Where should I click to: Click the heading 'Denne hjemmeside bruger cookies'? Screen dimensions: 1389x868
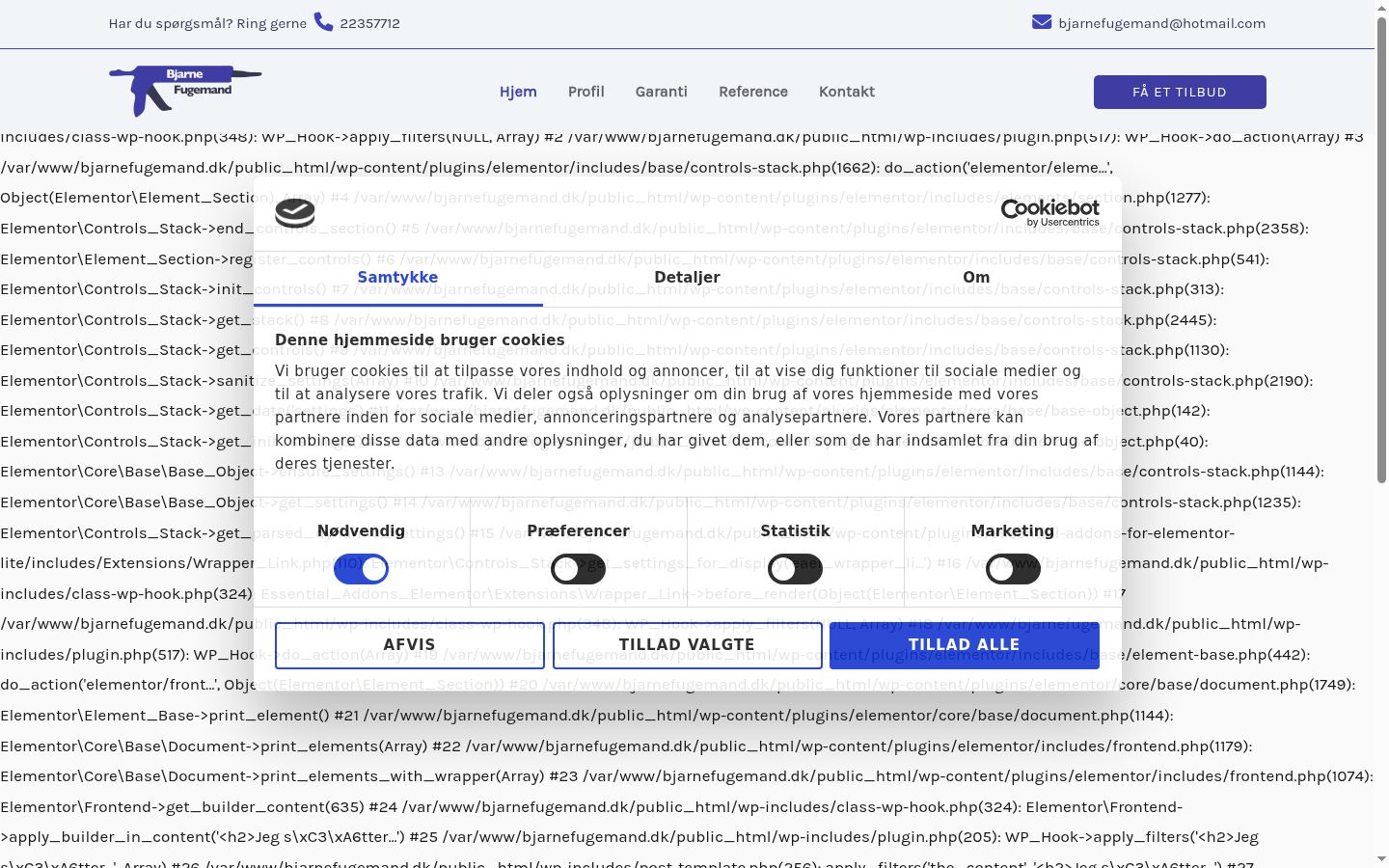[420, 340]
